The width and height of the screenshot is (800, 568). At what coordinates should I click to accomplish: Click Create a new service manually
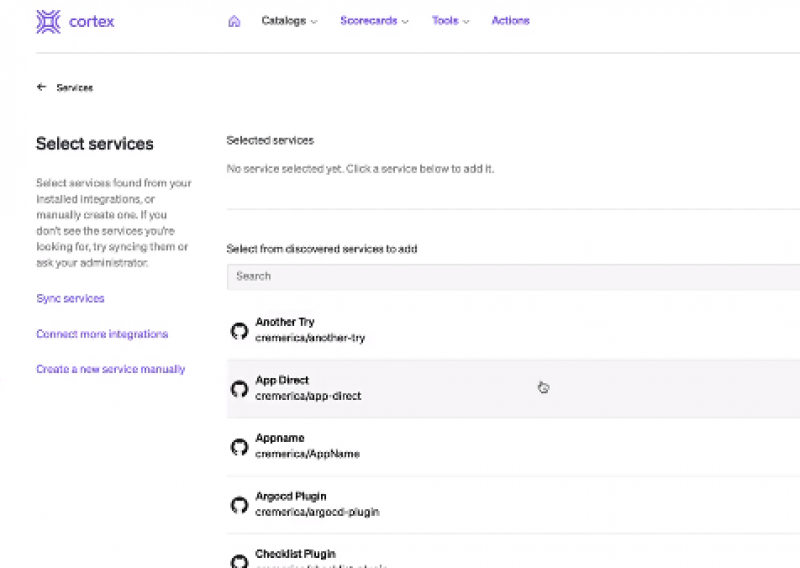click(110, 369)
